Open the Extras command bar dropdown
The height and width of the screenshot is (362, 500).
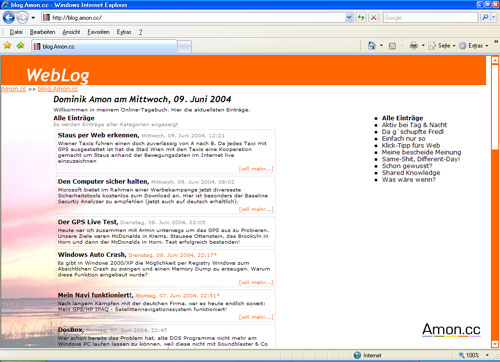pos(474,46)
